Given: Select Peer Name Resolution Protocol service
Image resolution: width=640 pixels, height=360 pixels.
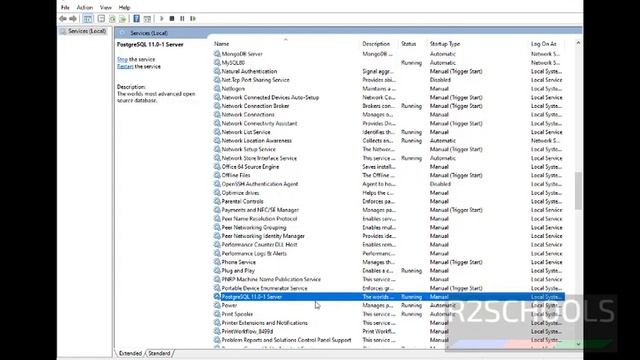Looking at the screenshot, I should (389, 219).
